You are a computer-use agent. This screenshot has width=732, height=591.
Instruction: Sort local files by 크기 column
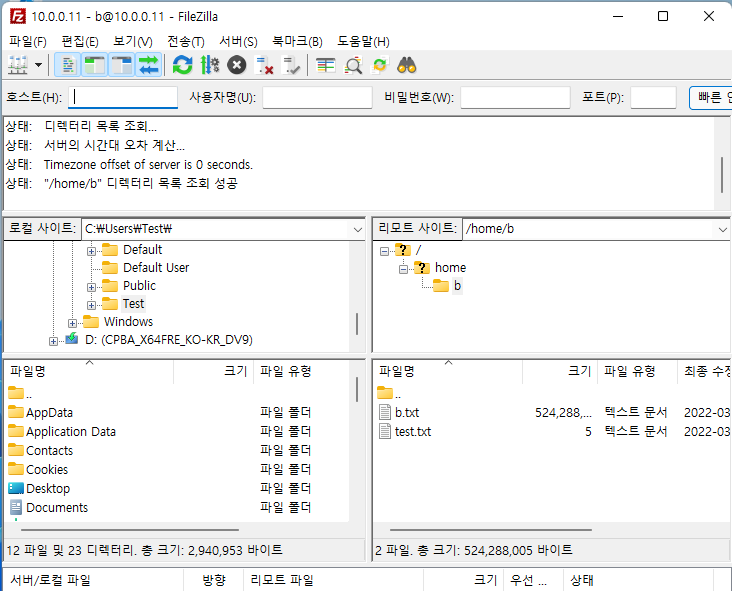click(x=213, y=372)
